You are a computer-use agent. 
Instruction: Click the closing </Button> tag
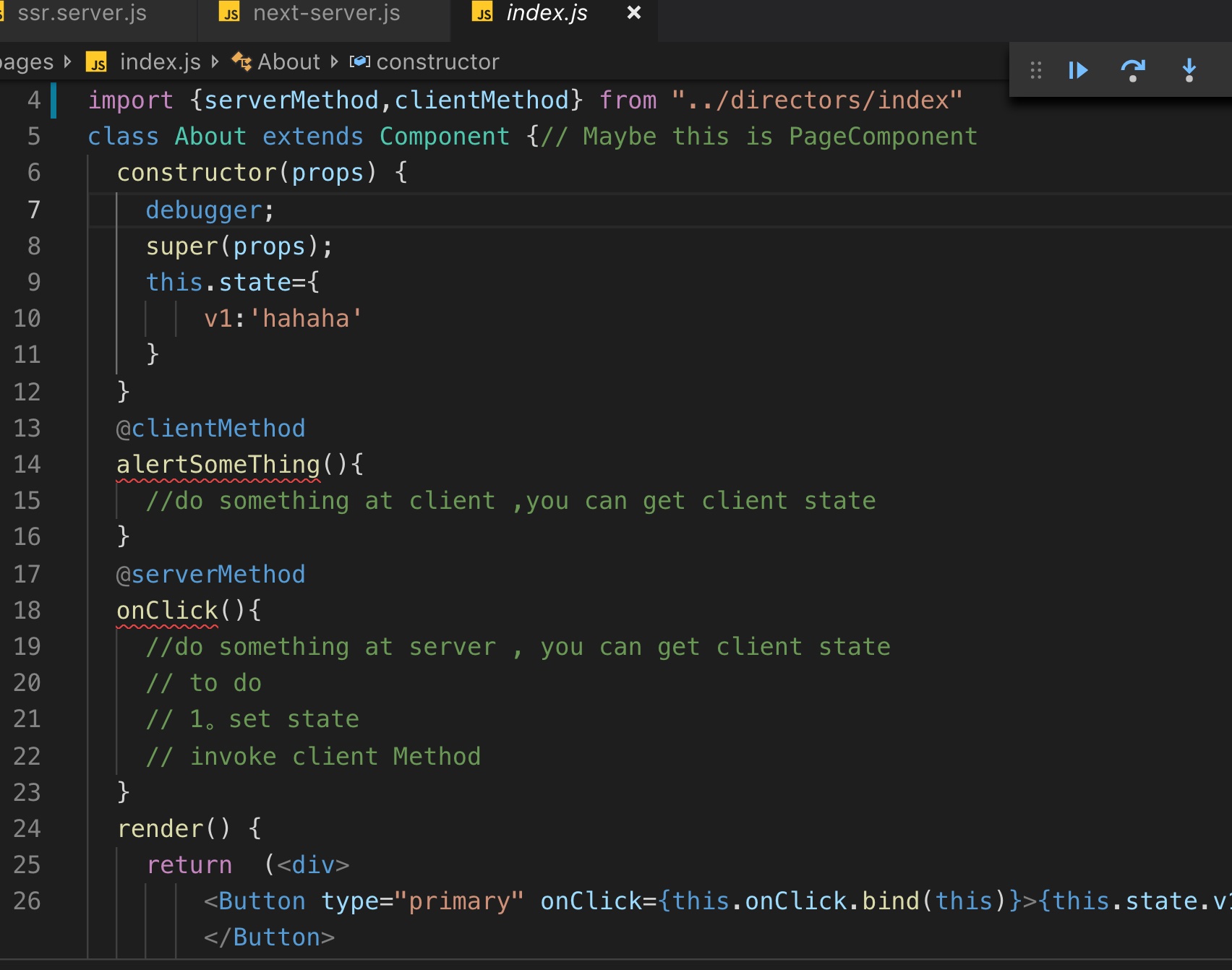269,937
